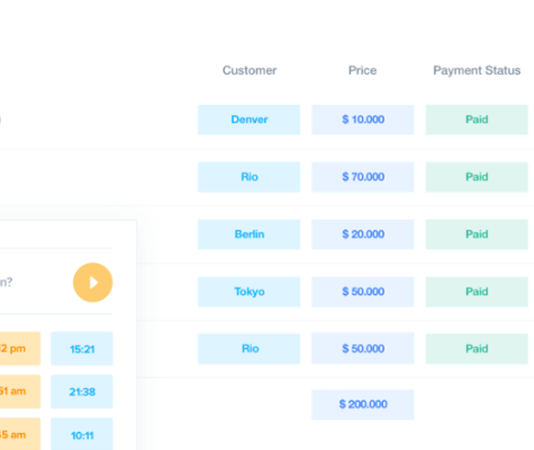The width and height of the screenshot is (534, 450).
Task: Select the Tokyo customer tag
Action: click(249, 292)
